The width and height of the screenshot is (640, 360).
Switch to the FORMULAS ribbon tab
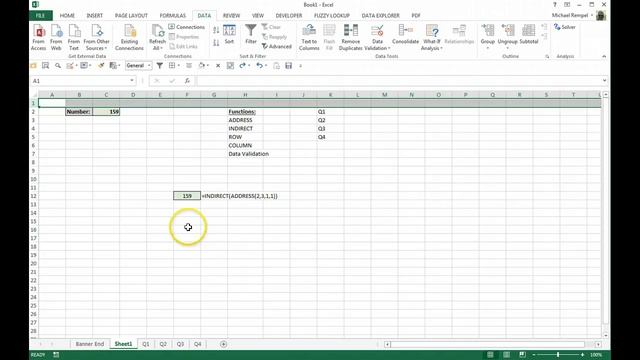[x=172, y=16]
